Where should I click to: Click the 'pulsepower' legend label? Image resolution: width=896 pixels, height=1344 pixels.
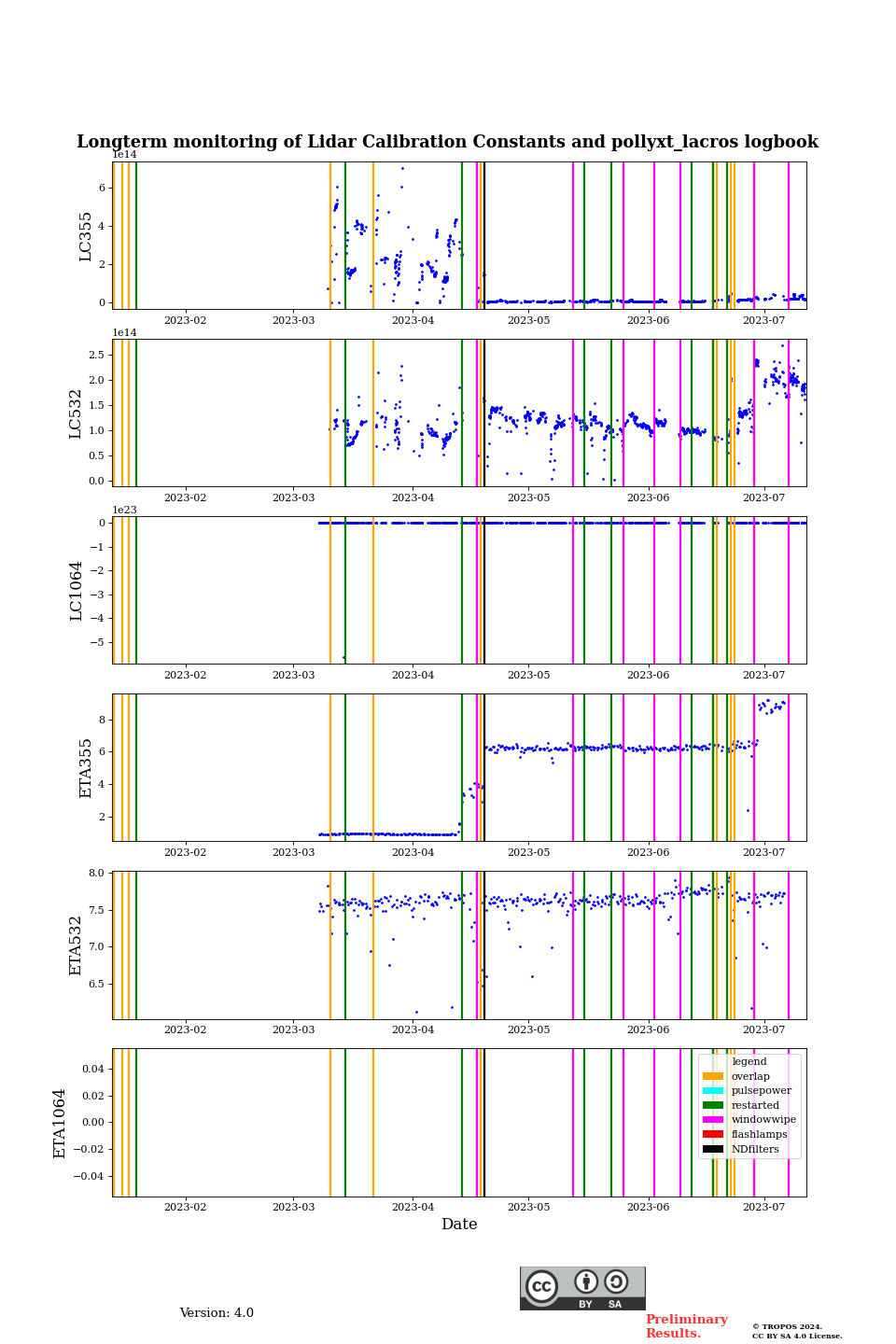tap(762, 1091)
